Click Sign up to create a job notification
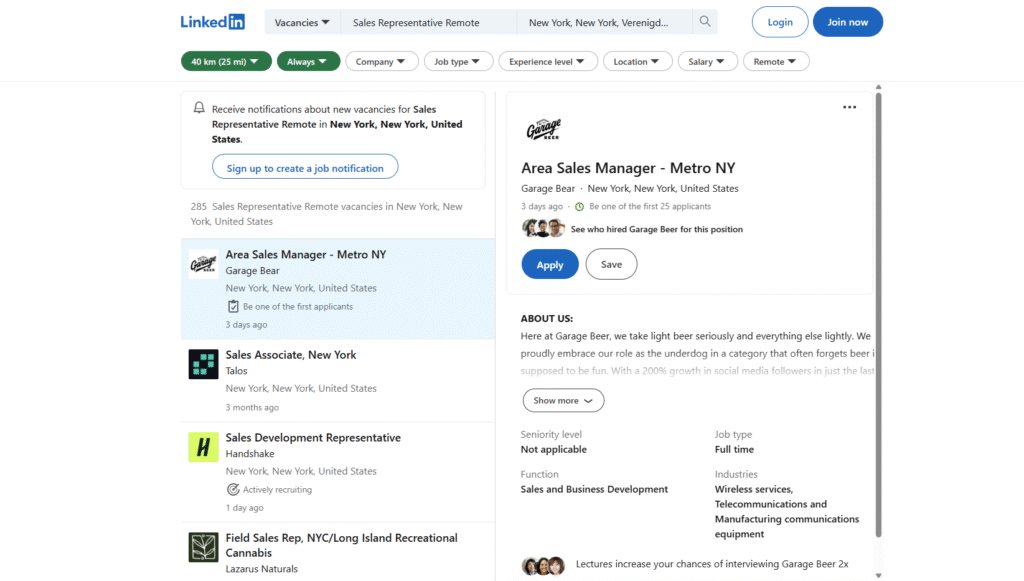The image size is (1024, 581). click(x=305, y=167)
